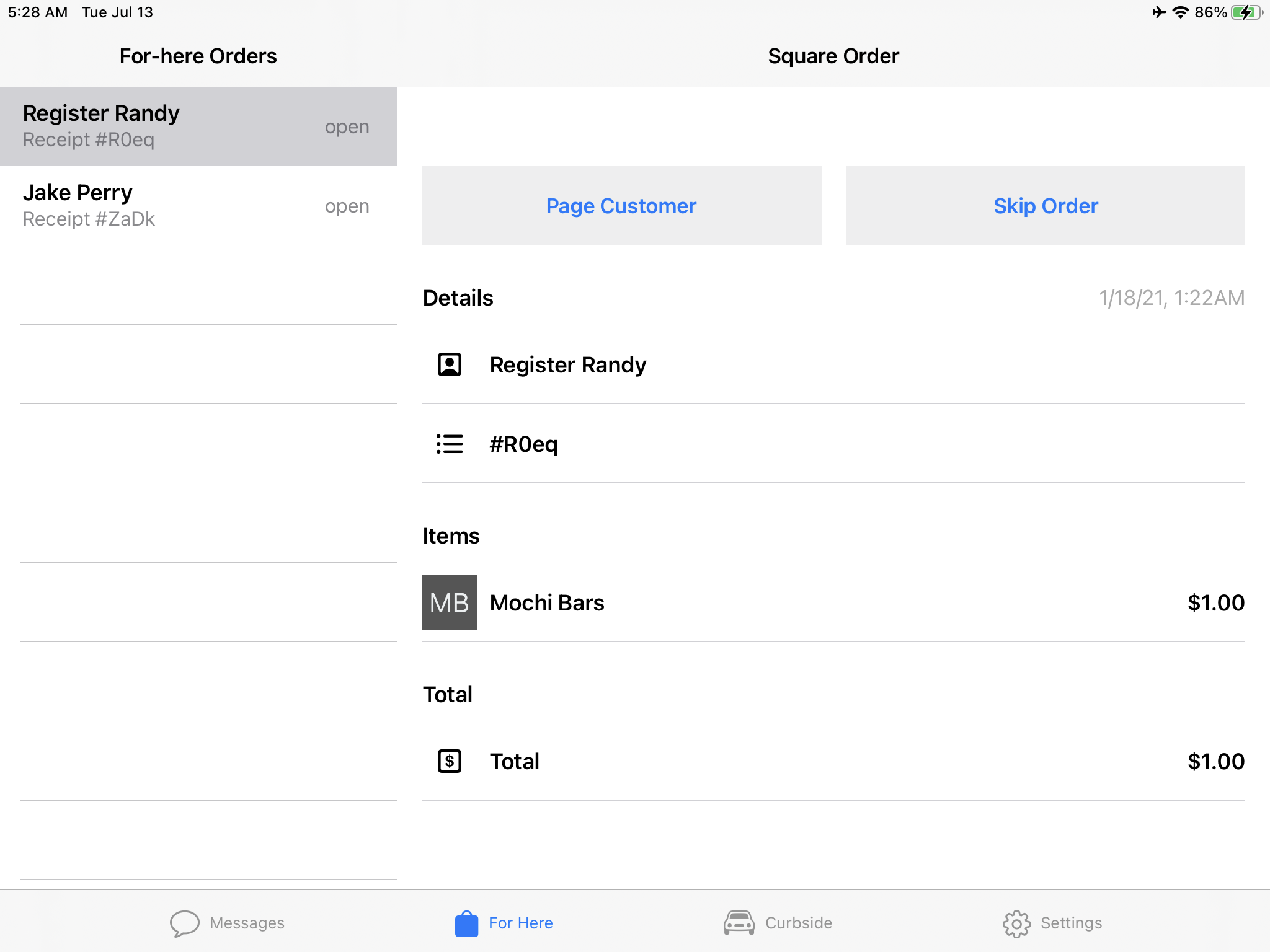
Task: Switch to the Messages tab label
Action: [247, 923]
